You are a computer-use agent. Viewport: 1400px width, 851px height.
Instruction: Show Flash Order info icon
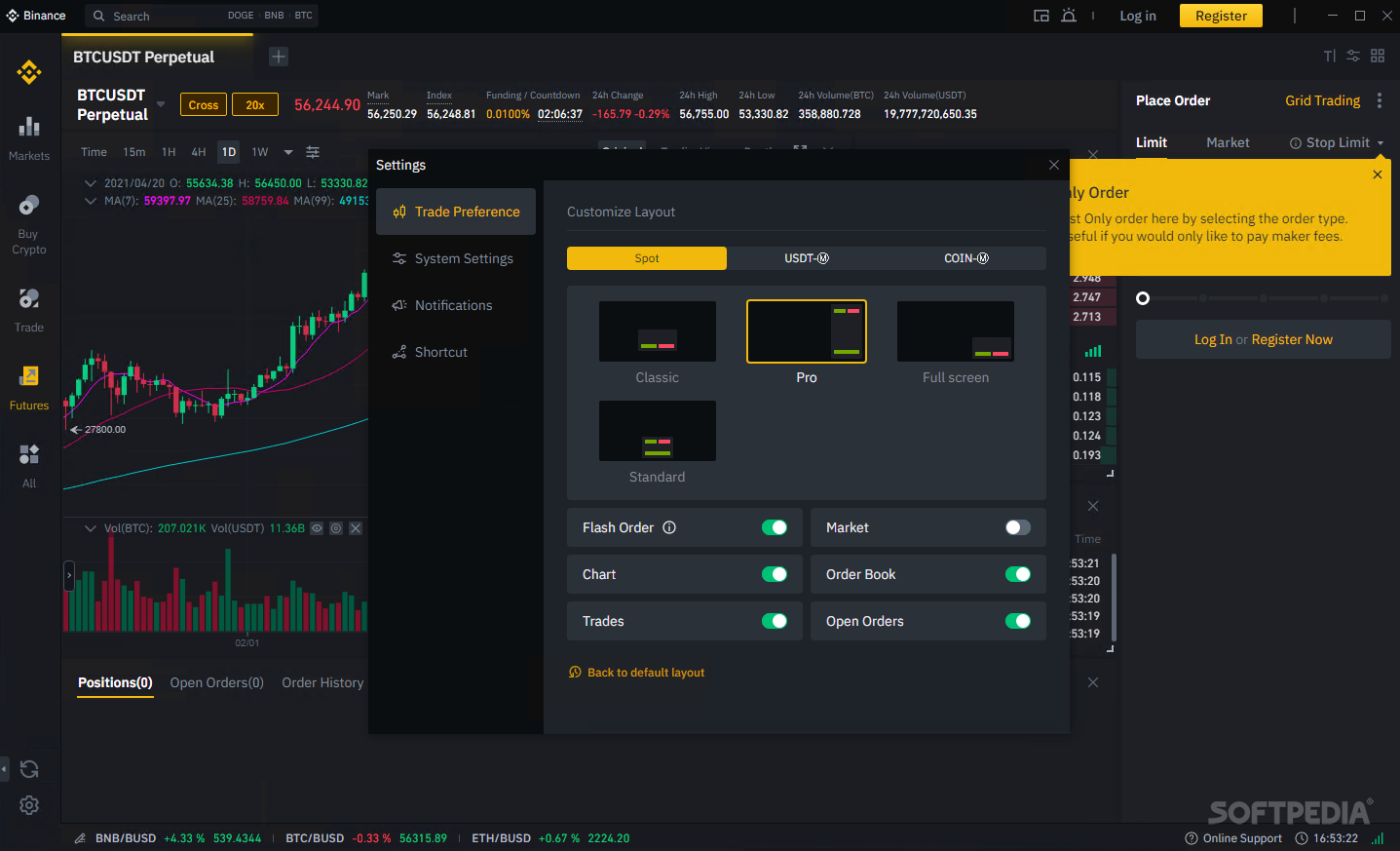[x=669, y=527]
